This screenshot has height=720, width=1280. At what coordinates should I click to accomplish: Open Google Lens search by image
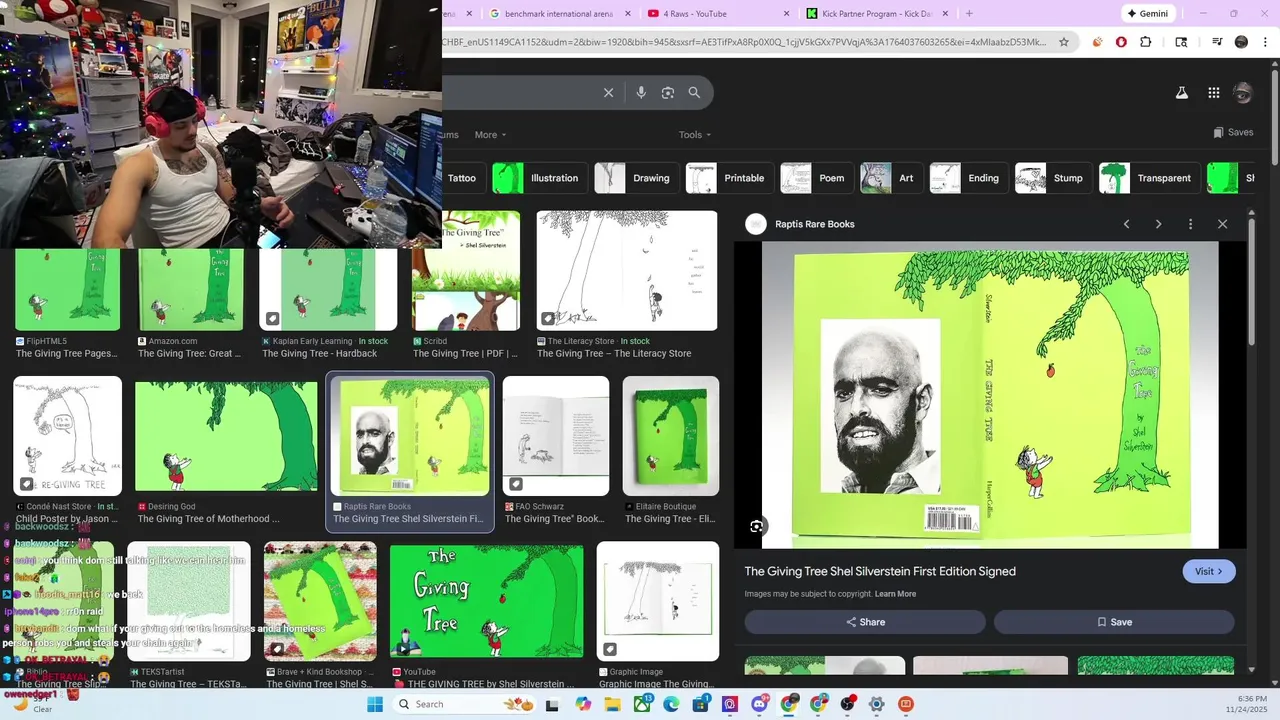point(668,93)
